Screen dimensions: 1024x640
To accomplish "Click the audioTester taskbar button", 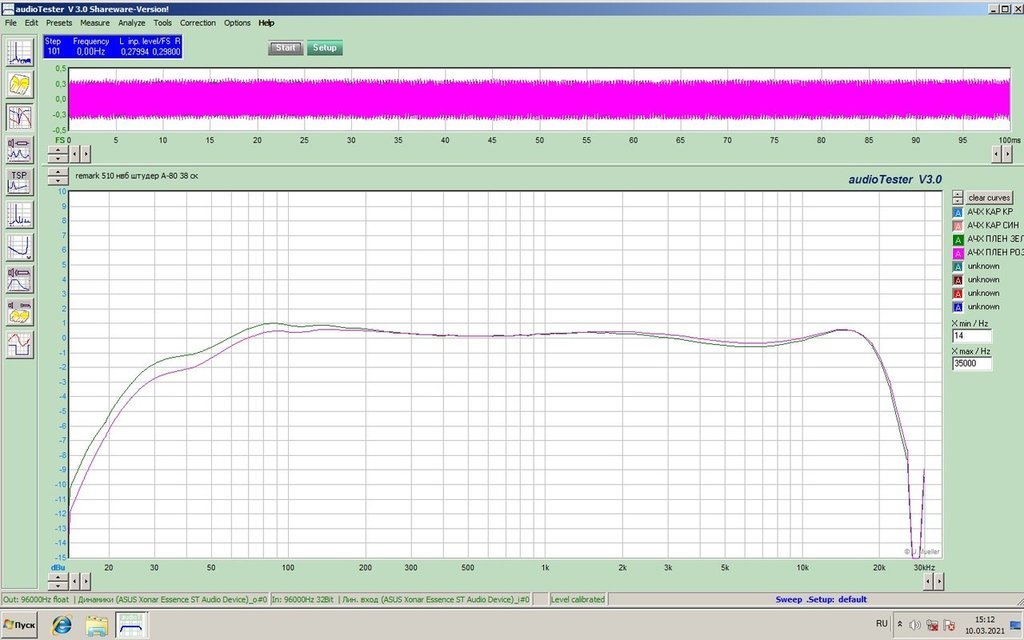I will coord(132,625).
